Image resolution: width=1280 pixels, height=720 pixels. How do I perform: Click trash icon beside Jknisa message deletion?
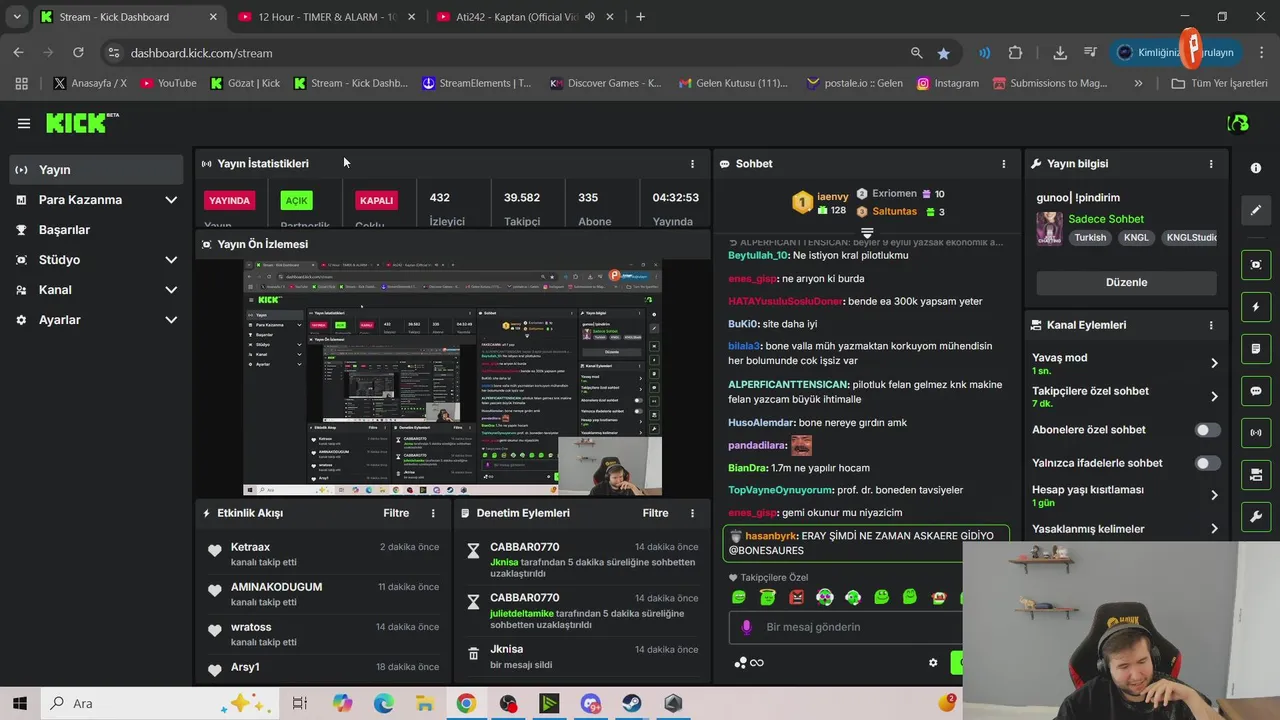(473, 653)
